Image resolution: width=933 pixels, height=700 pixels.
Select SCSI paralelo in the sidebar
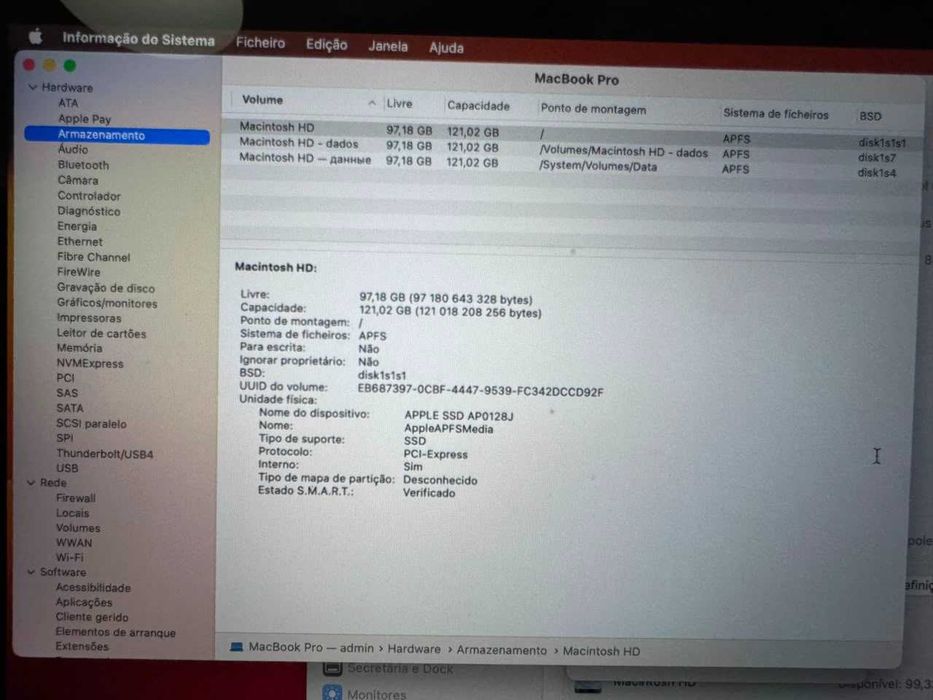point(91,424)
